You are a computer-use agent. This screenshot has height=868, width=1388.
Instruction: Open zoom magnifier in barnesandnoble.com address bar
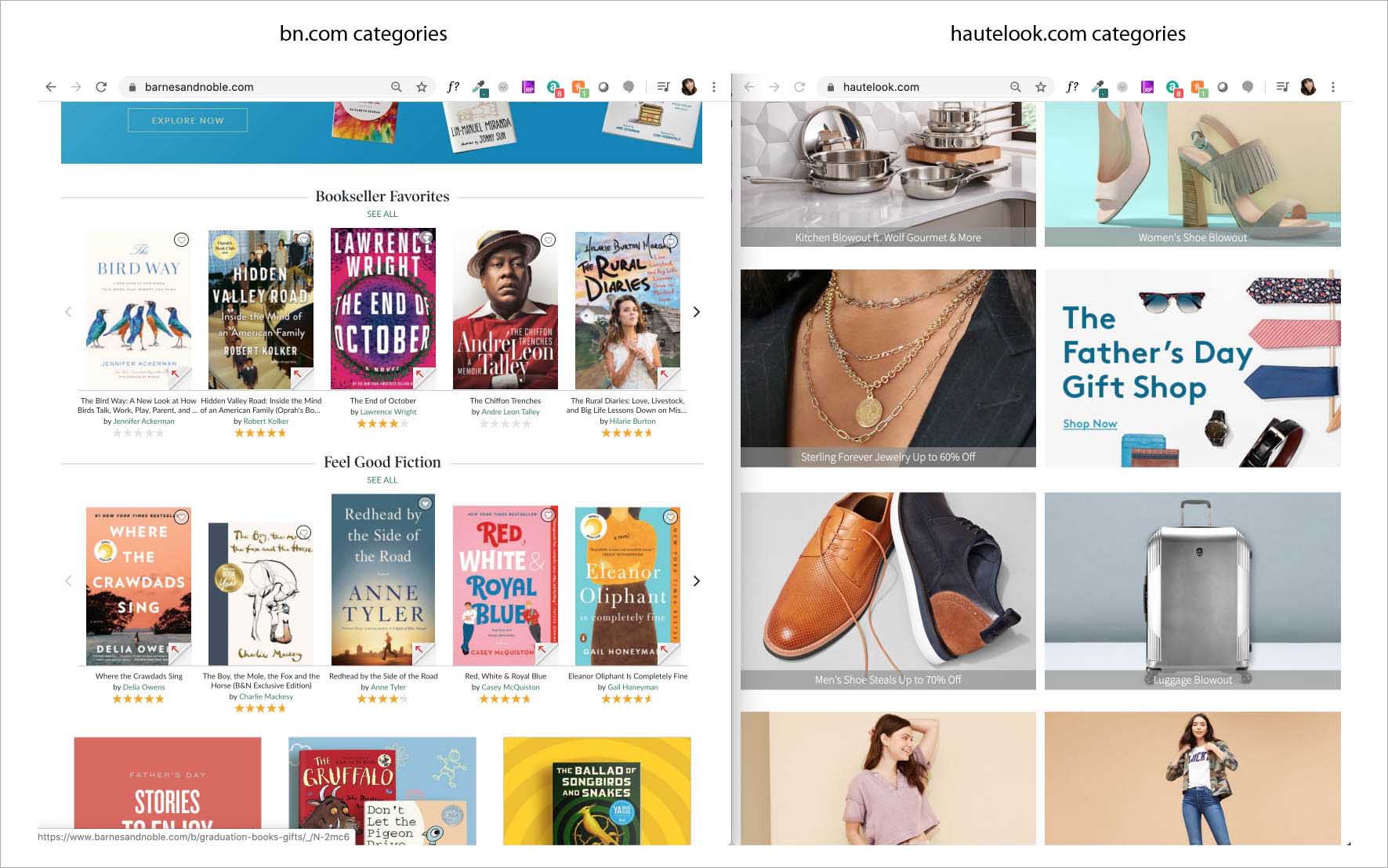click(x=397, y=87)
